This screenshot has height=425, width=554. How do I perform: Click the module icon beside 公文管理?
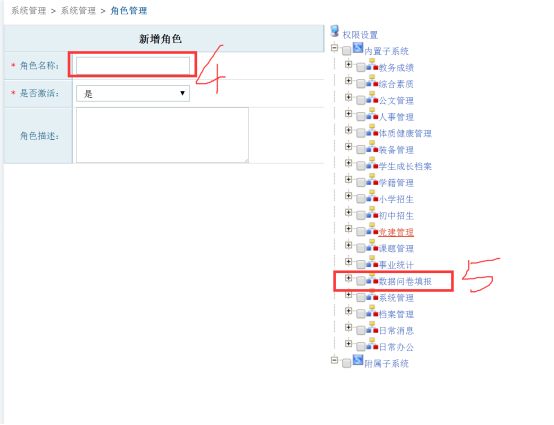pos(372,98)
